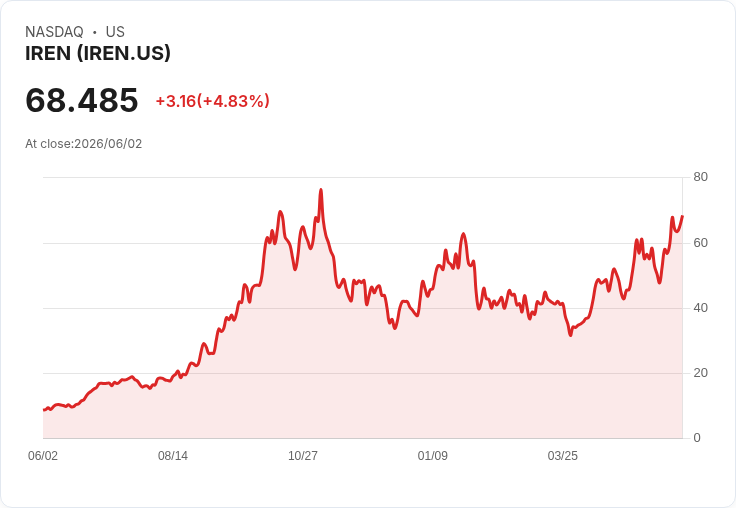Click the NASDAQ exchange label
This screenshot has height=508, width=736.
(54, 32)
